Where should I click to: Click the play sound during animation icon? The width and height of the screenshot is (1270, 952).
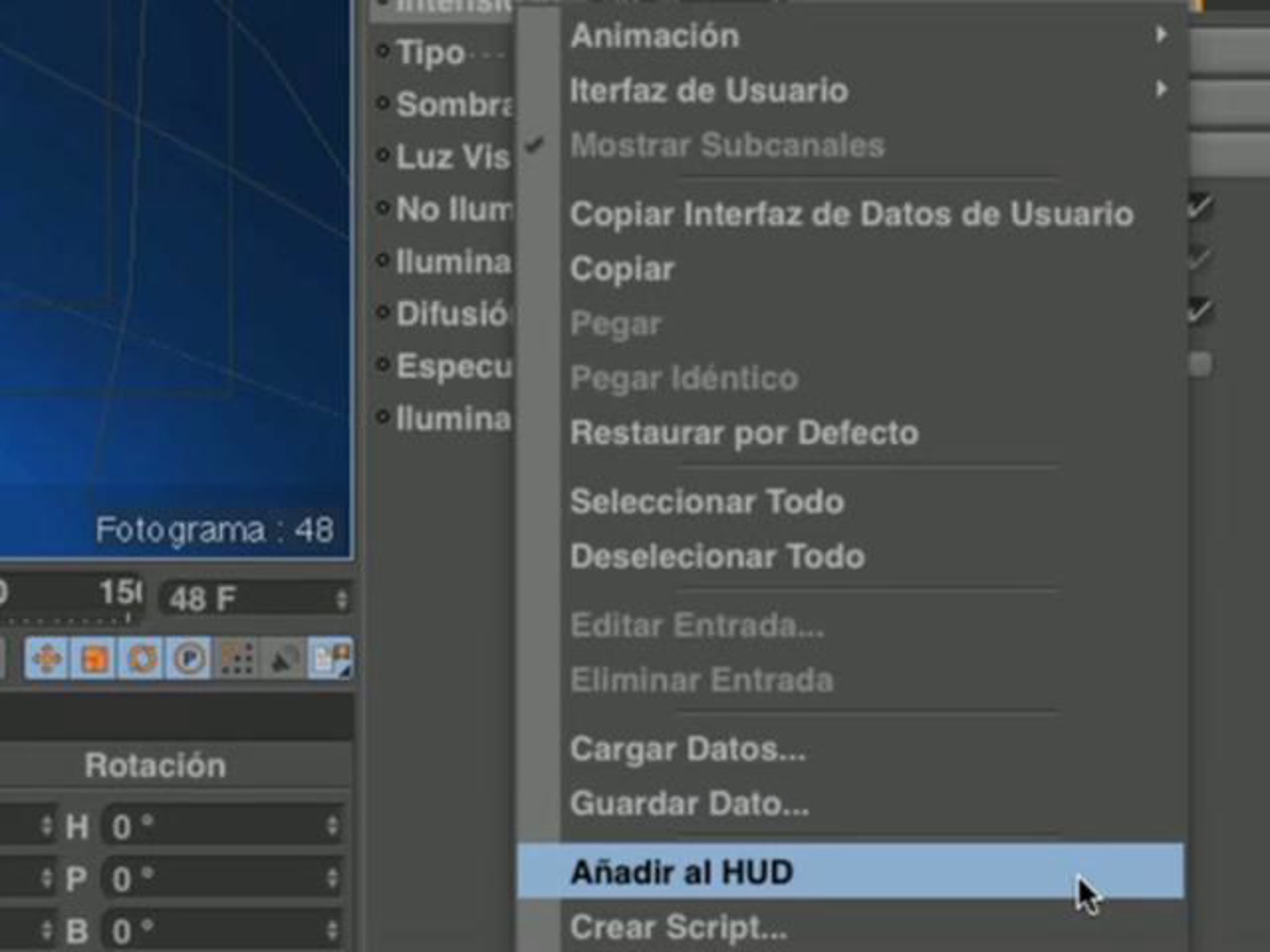[x=285, y=657]
